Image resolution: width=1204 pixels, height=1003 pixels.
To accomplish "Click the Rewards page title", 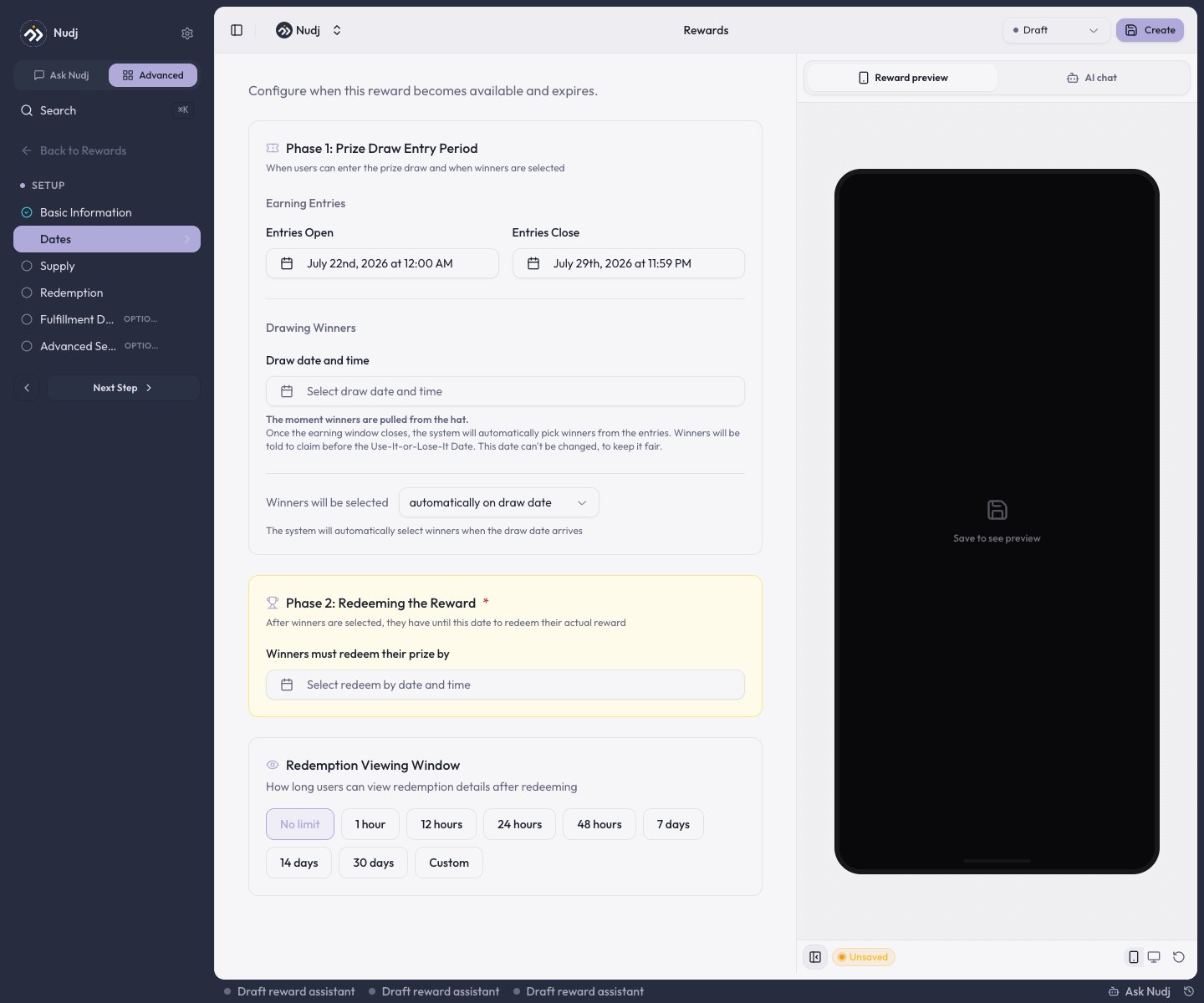I will (706, 30).
